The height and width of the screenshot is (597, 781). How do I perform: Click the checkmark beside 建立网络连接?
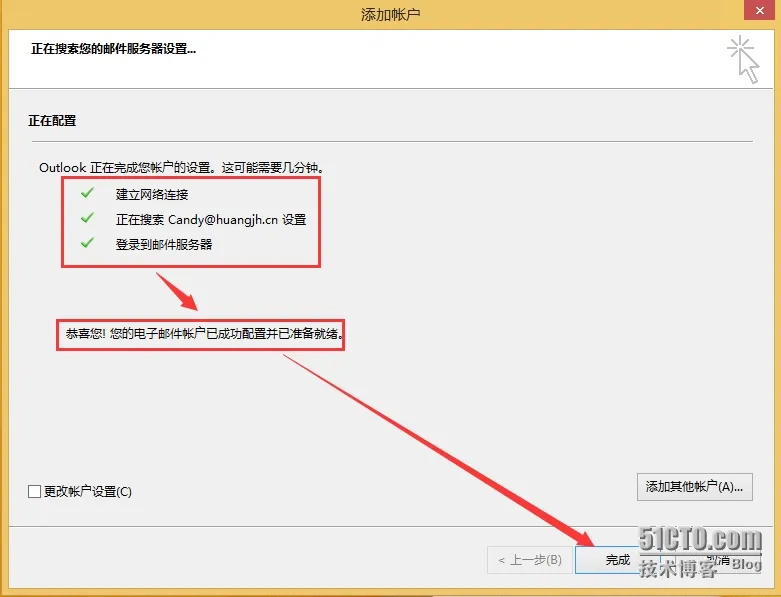click(x=87, y=193)
